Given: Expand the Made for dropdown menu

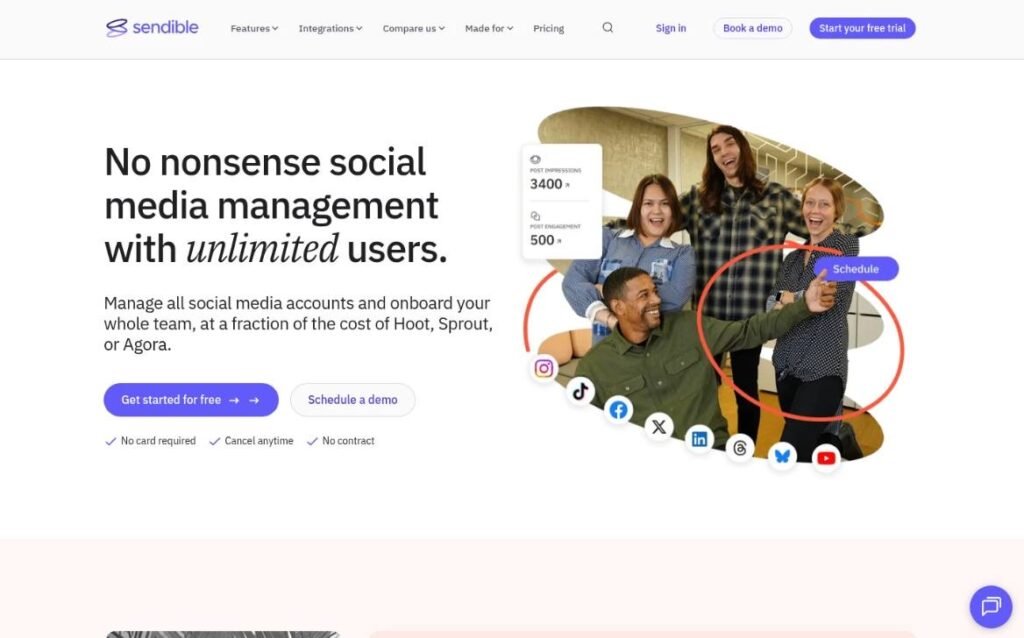Looking at the screenshot, I should point(488,28).
